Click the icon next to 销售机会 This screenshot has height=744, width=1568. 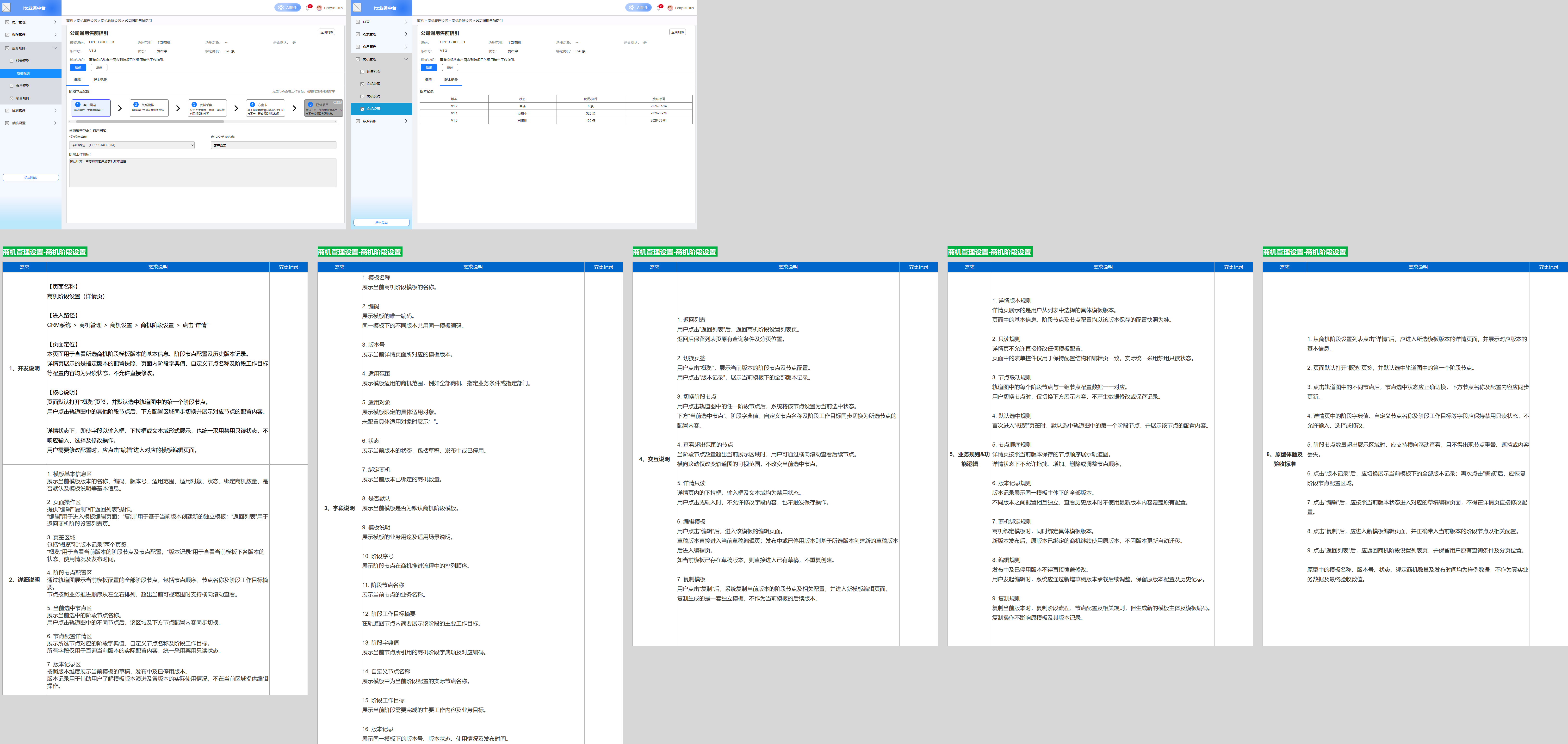tap(362, 72)
